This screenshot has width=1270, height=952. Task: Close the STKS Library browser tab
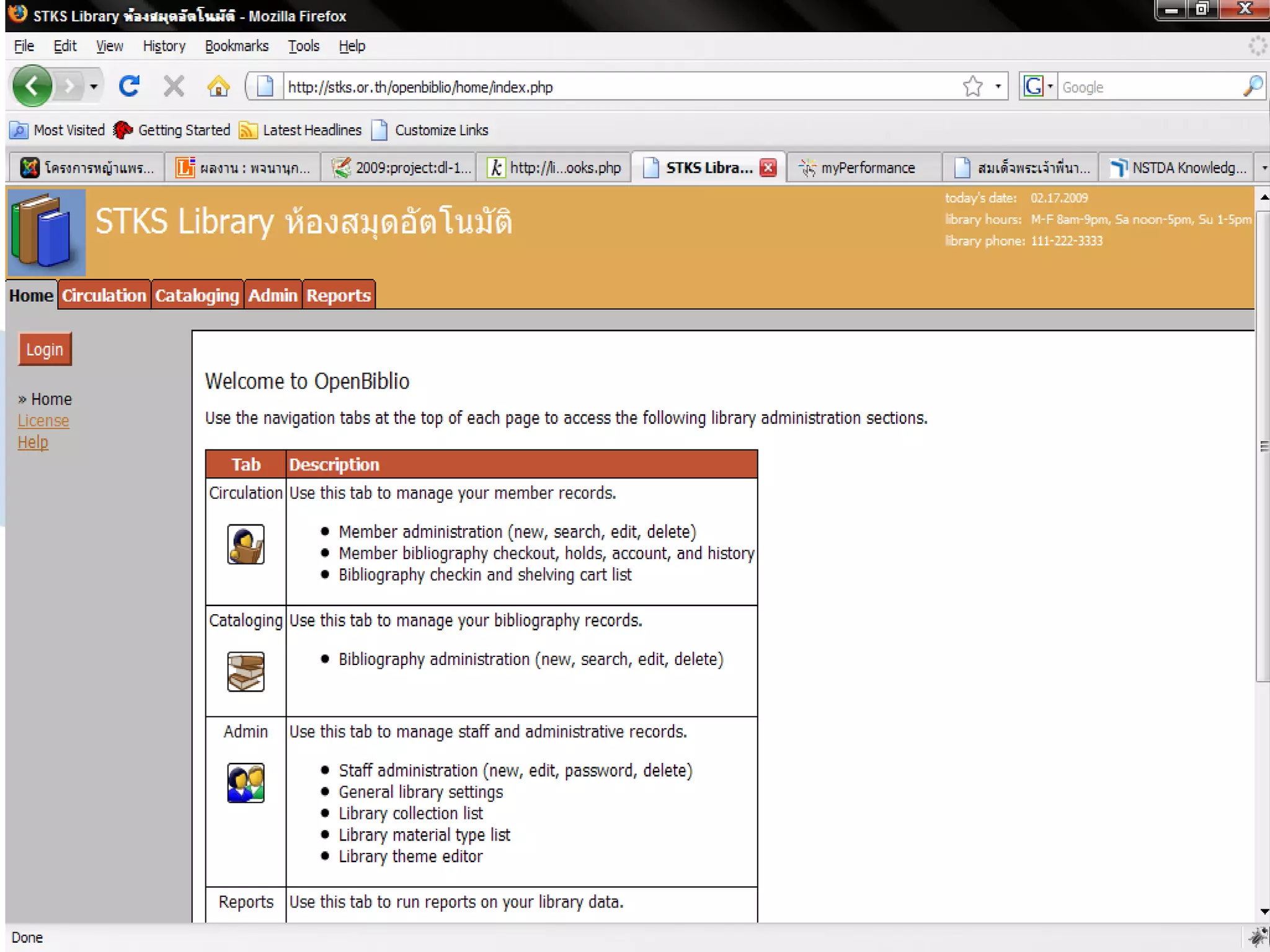[768, 168]
